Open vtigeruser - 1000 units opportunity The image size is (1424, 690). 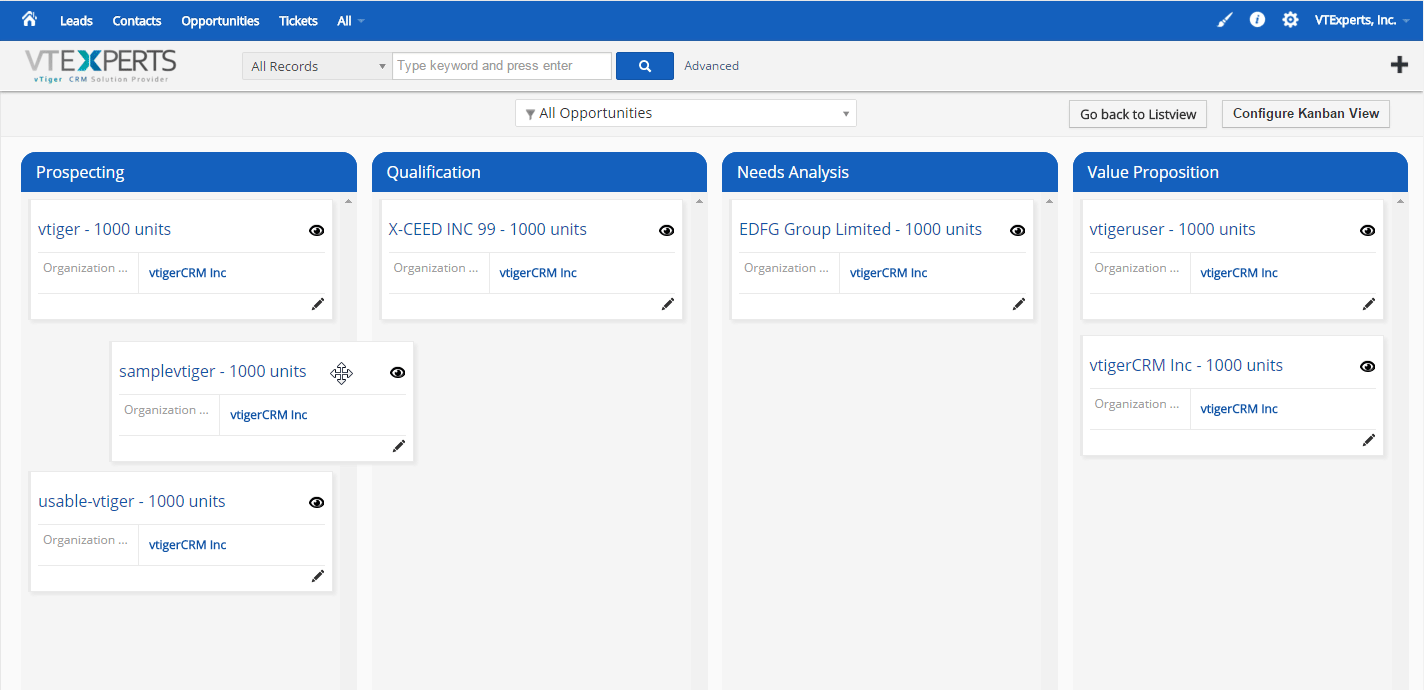click(x=1172, y=229)
